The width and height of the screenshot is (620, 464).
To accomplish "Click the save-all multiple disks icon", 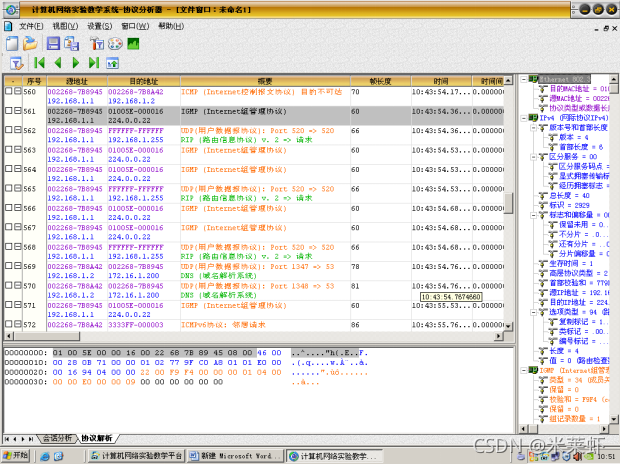I will [x=72, y=44].
